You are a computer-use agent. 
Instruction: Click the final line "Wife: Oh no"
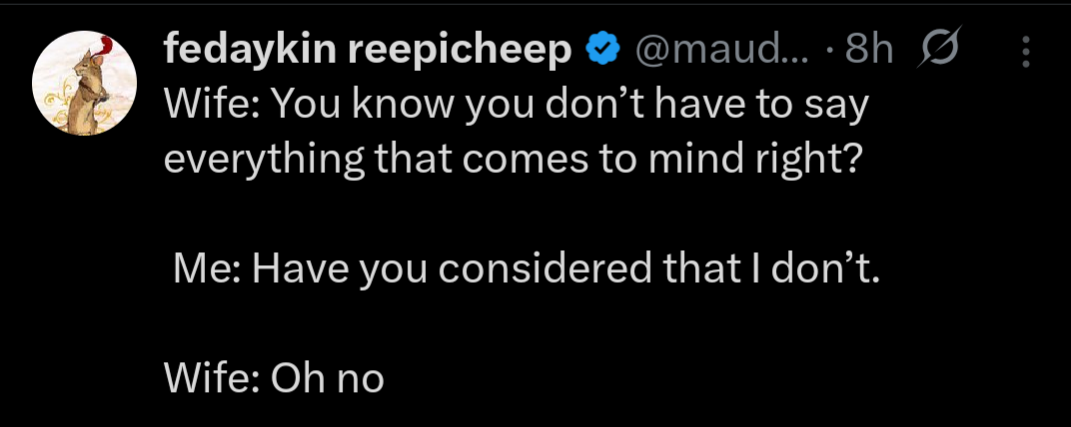274,378
